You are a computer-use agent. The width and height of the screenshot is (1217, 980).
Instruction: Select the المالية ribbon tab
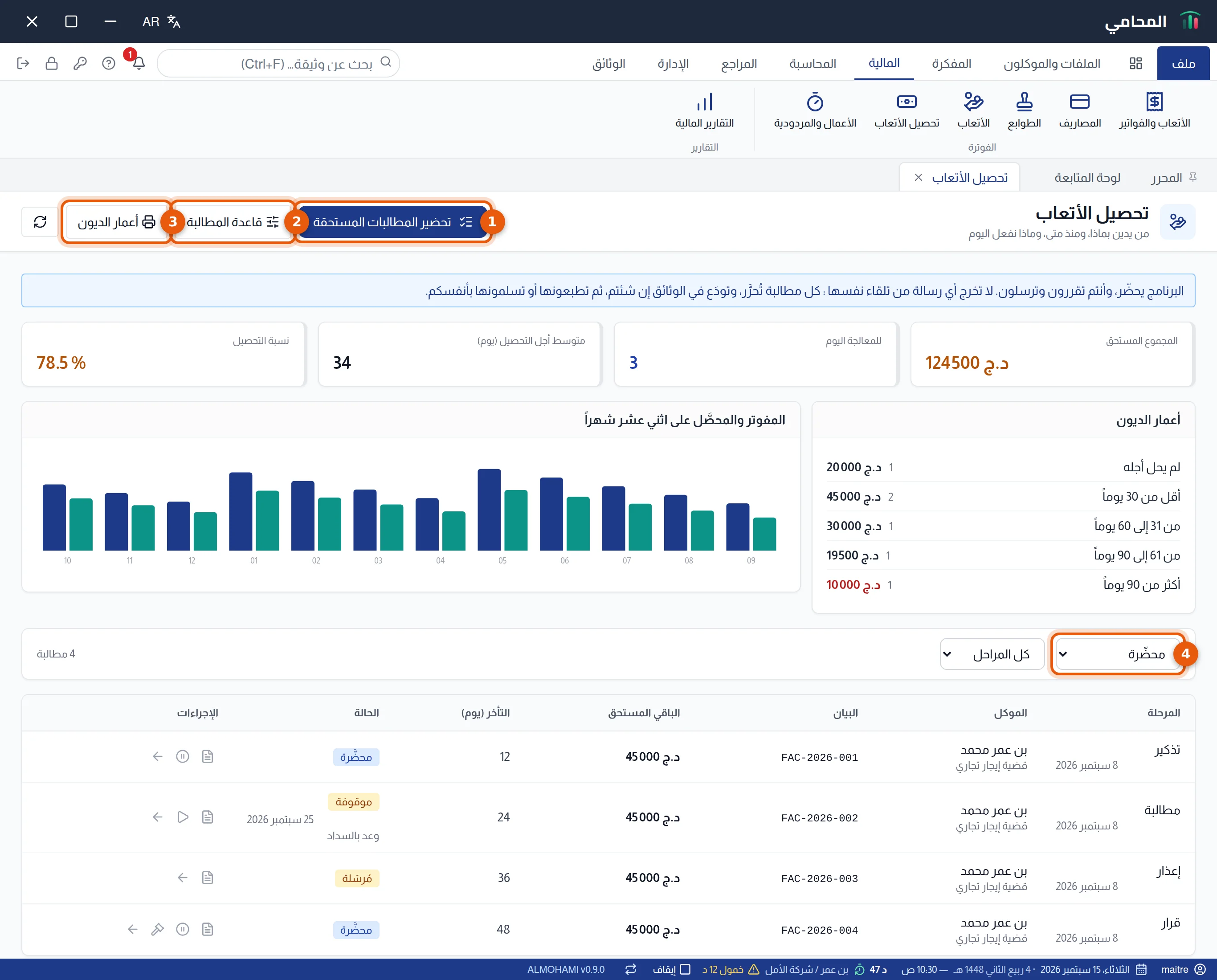(x=884, y=63)
